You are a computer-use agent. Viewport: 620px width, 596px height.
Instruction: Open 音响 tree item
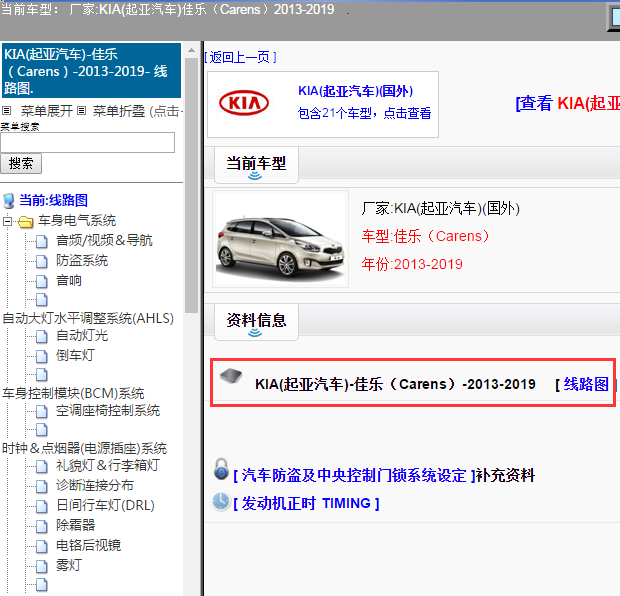[x=69, y=280]
